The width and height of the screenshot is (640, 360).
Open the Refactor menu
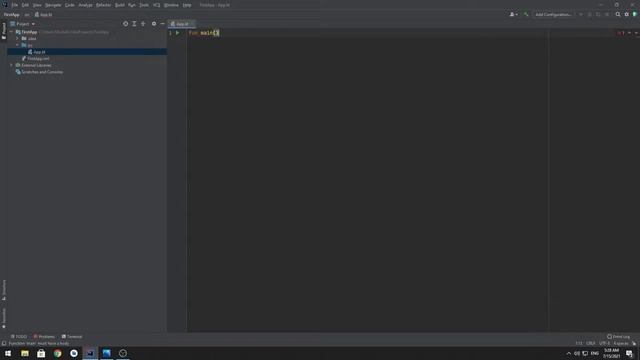[104, 5]
